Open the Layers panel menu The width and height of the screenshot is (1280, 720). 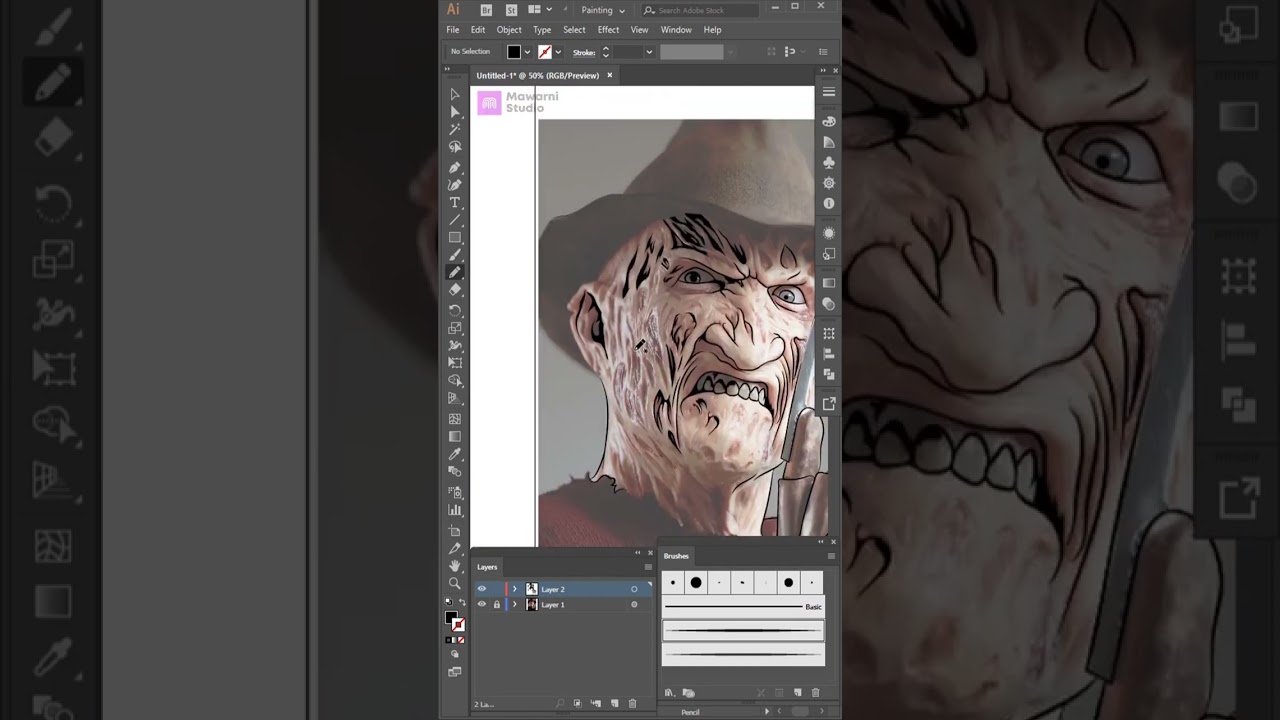[x=648, y=567]
